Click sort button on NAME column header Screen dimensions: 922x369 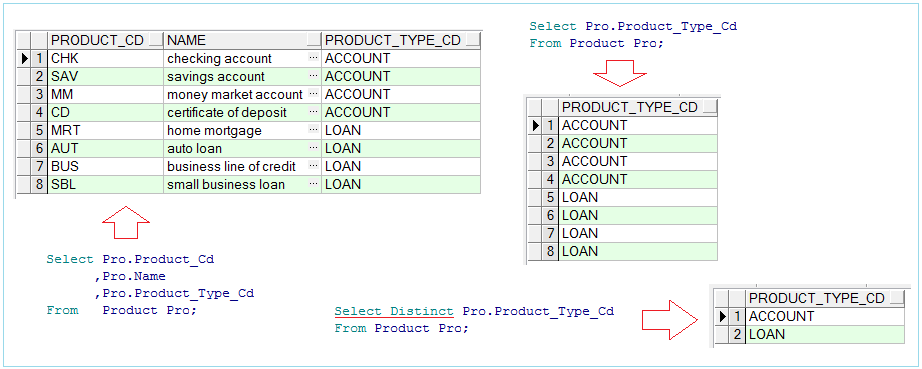(x=313, y=40)
